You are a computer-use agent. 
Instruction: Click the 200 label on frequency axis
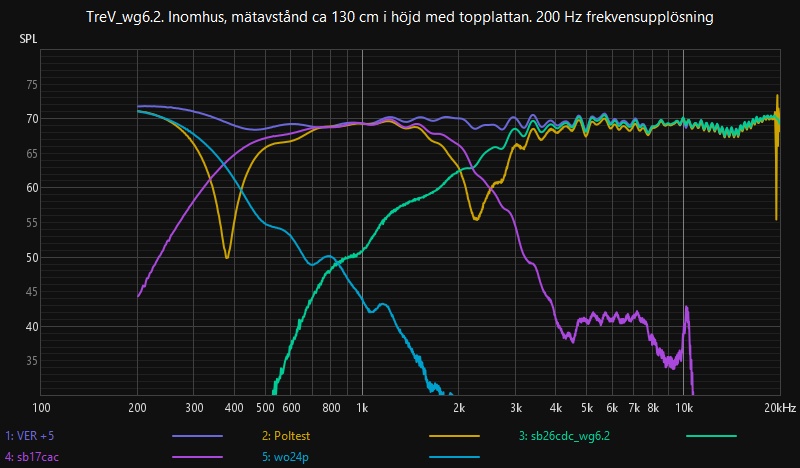tap(138, 408)
